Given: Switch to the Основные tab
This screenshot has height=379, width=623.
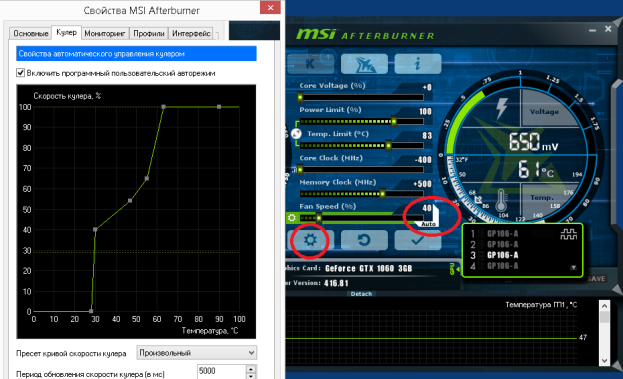Looking at the screenshot, I should click(31, 33).
